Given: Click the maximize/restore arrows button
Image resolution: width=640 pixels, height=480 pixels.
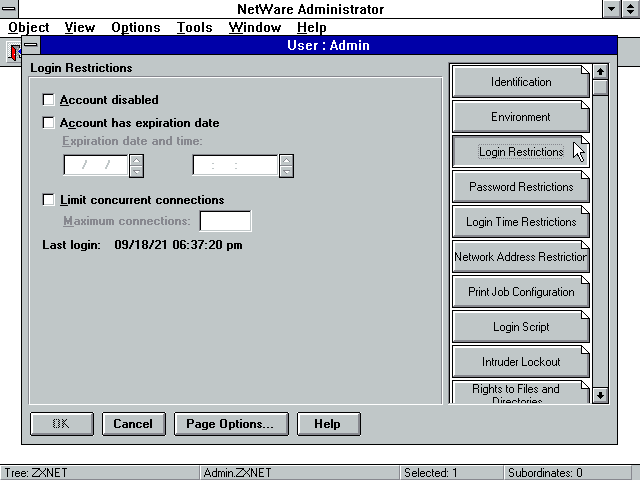Looking at the screenshot, I should coord(631,9).
